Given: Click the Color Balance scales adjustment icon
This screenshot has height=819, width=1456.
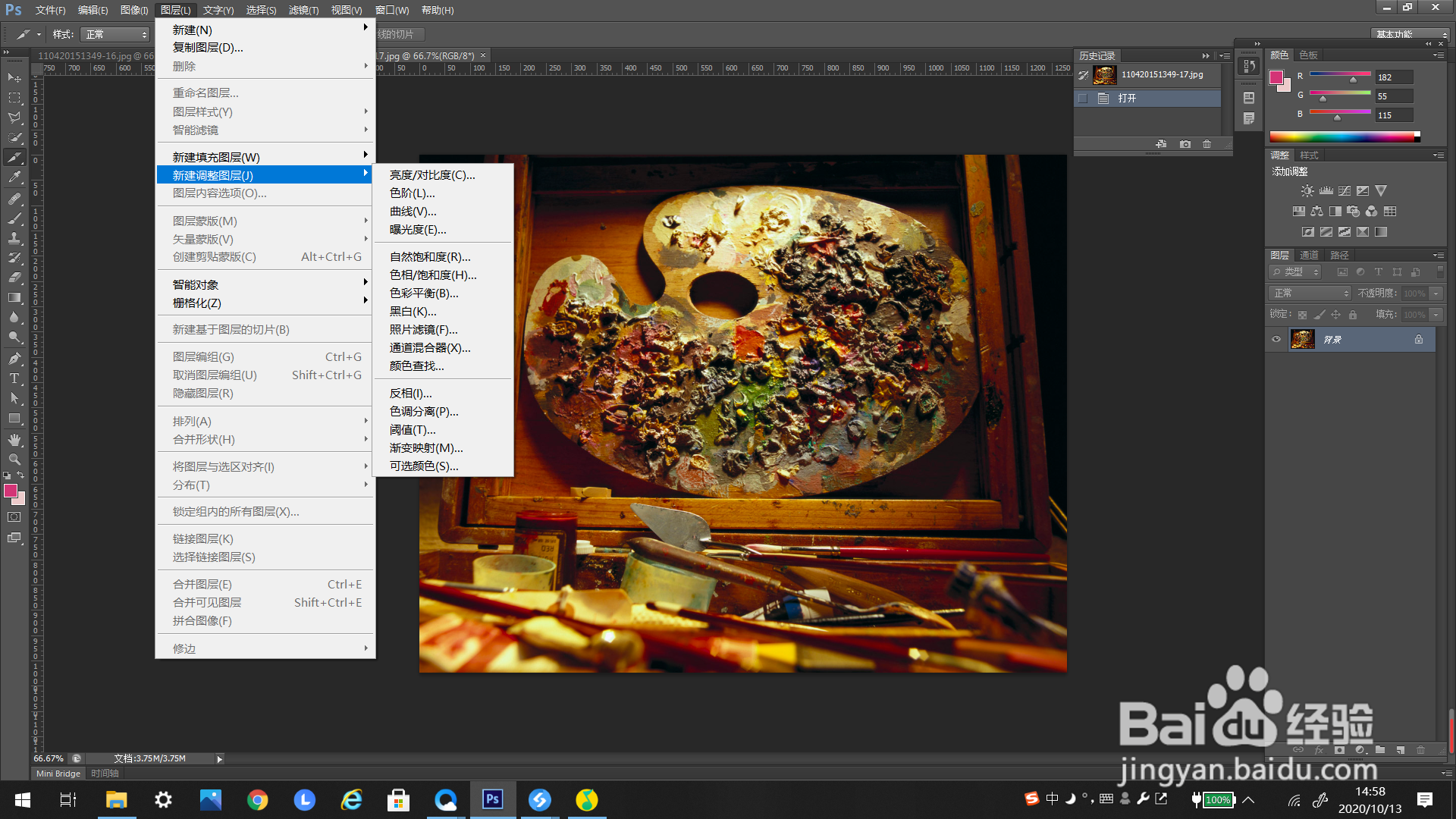Looking at the screenshot, I should tap(1316, 212).
